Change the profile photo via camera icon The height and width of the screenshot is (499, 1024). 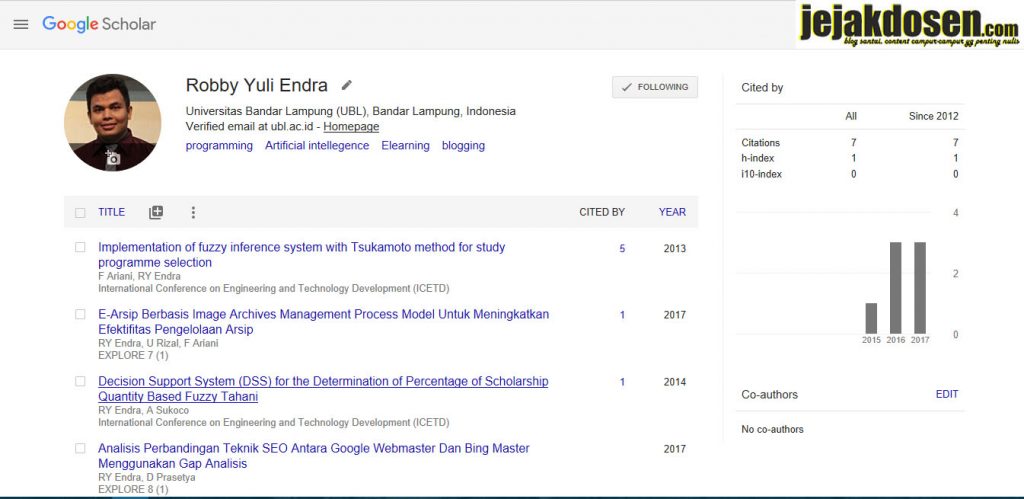(x=113, y=157)
